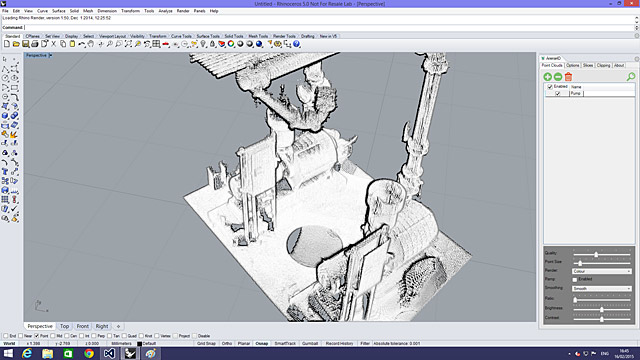Viewport: 640px width, 360px height.
Task: Select the Pan hand tool
Action: pos(91,44)
